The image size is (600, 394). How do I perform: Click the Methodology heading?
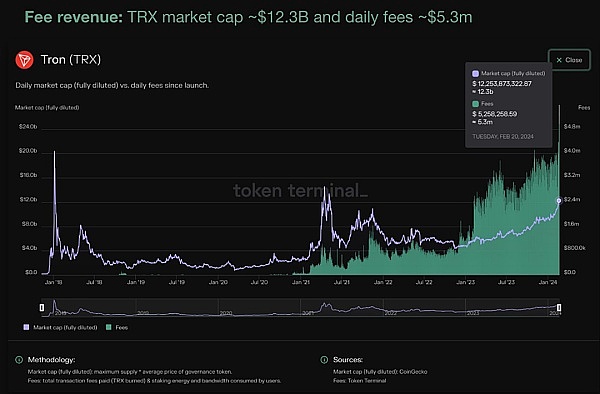(51, 360)
